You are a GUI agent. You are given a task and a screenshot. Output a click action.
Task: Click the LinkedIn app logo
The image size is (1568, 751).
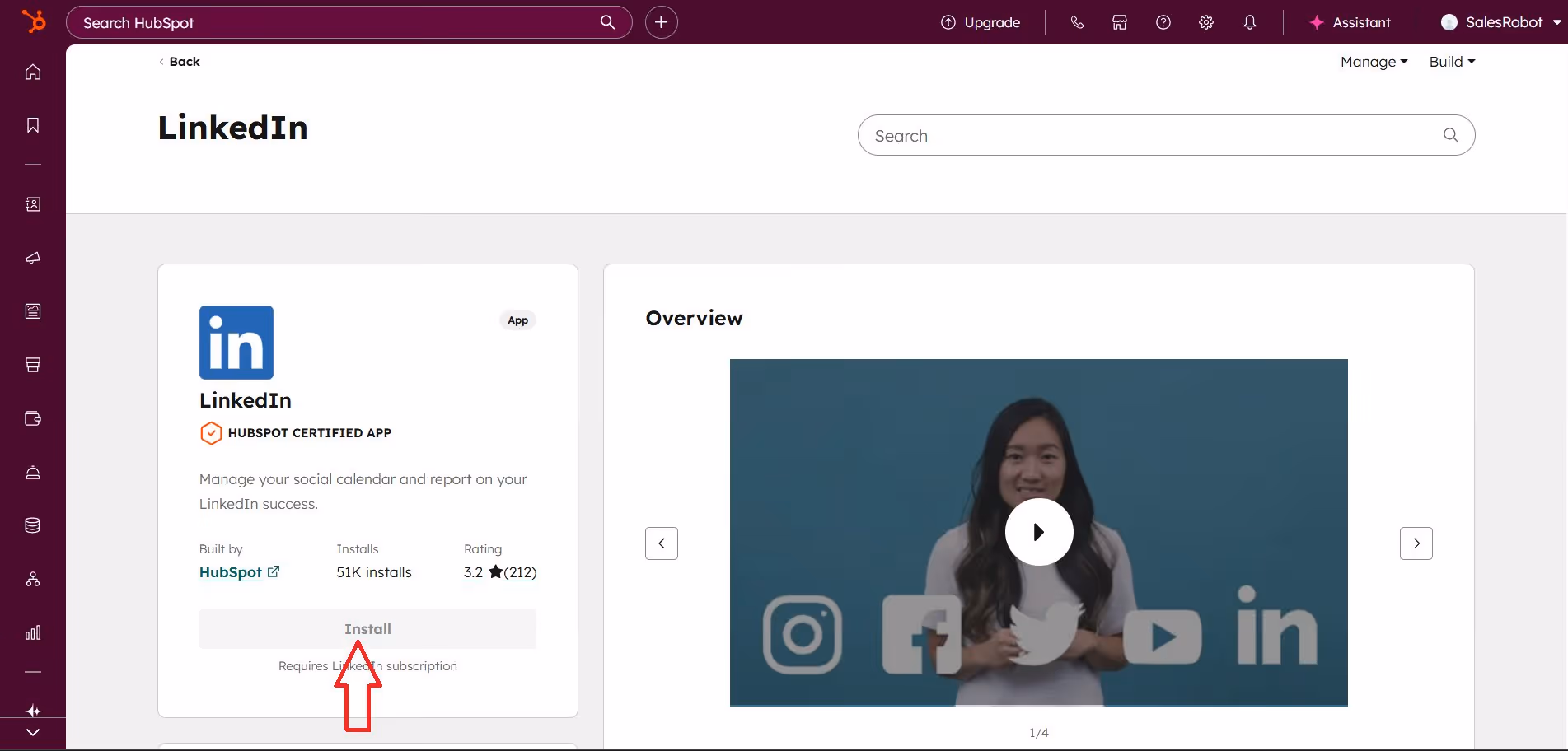[x=236, y=343]
